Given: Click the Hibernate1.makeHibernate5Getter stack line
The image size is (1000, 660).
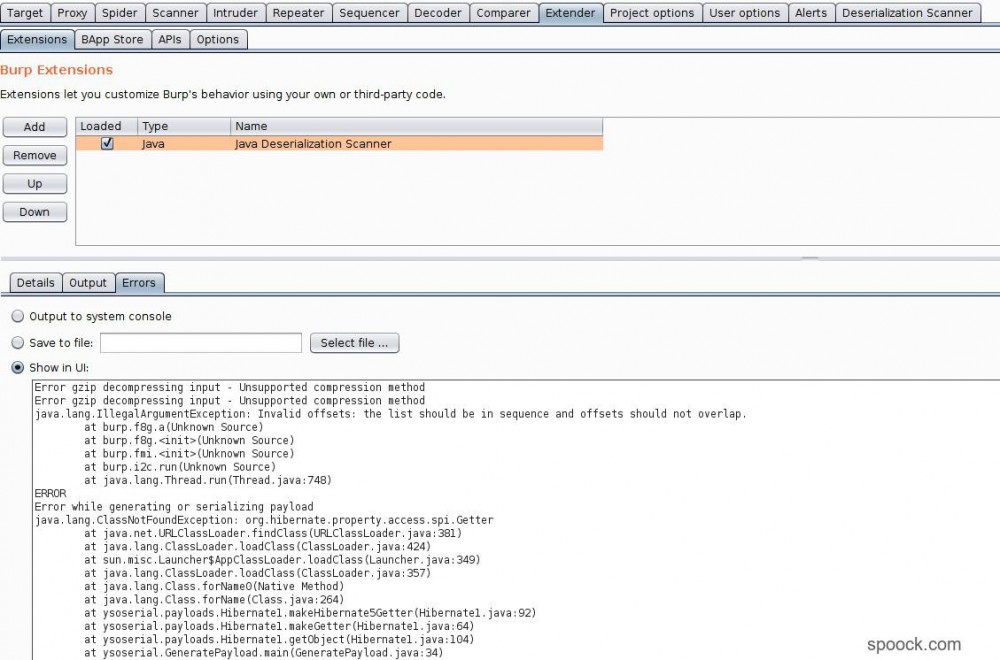Looking at the screenshot, I should [x=310, y=613].
